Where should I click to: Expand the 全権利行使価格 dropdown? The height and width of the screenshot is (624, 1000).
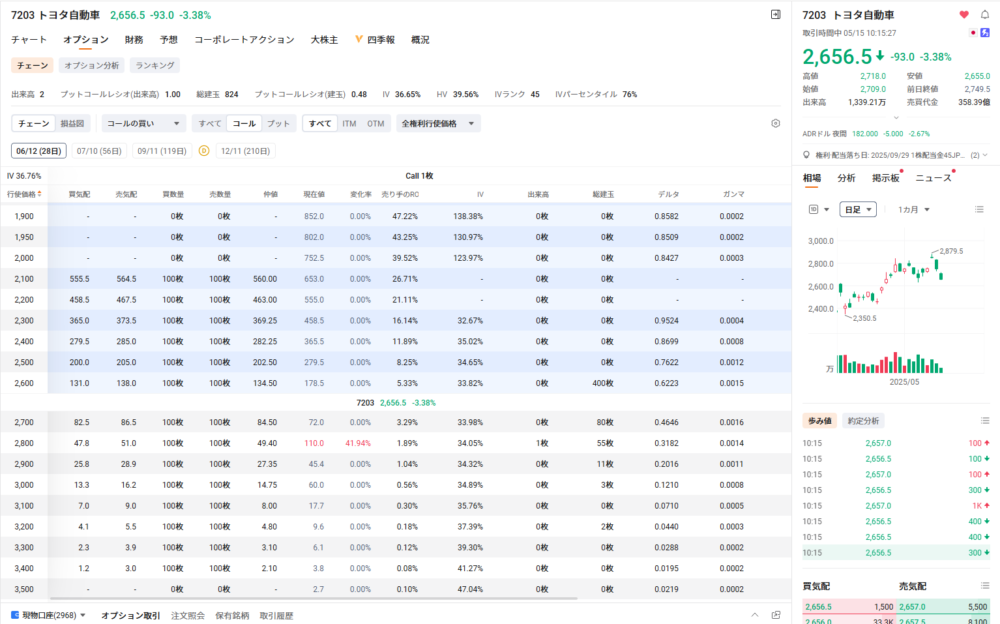438,123
